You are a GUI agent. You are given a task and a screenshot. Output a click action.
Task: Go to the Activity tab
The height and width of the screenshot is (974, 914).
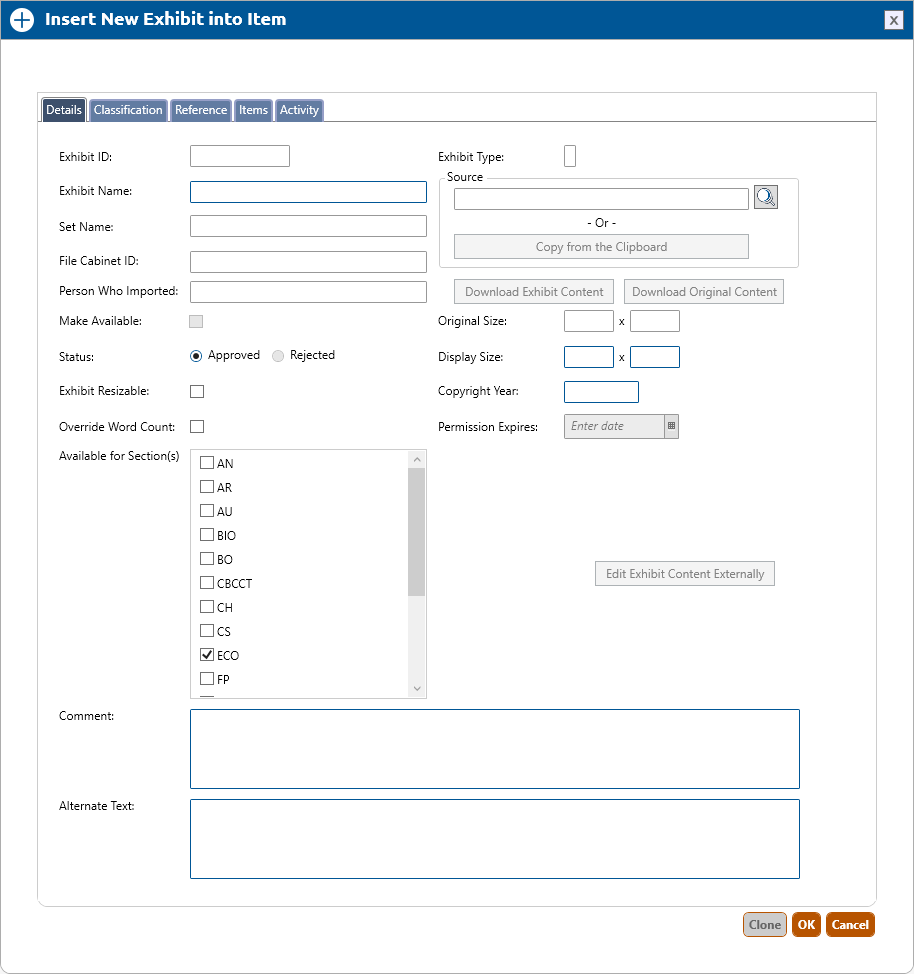[x=299, y=110]
